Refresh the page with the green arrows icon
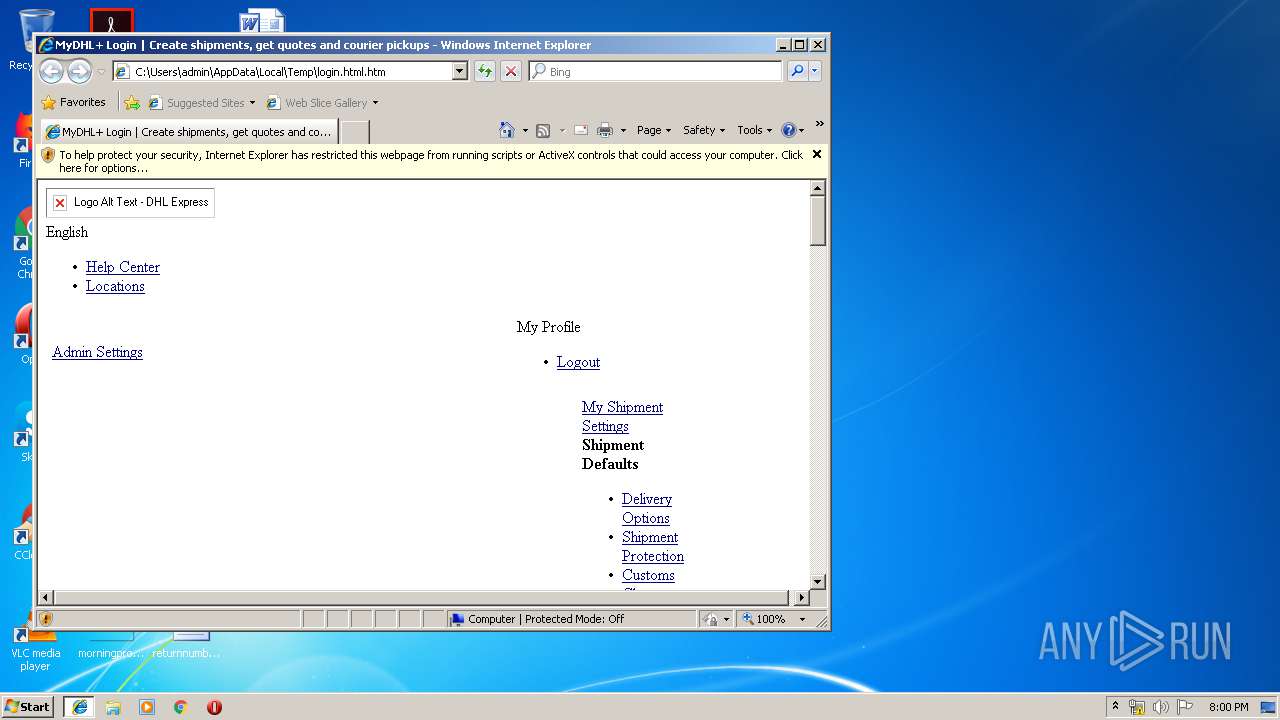The image size is (1280, 720). (485, 71)
